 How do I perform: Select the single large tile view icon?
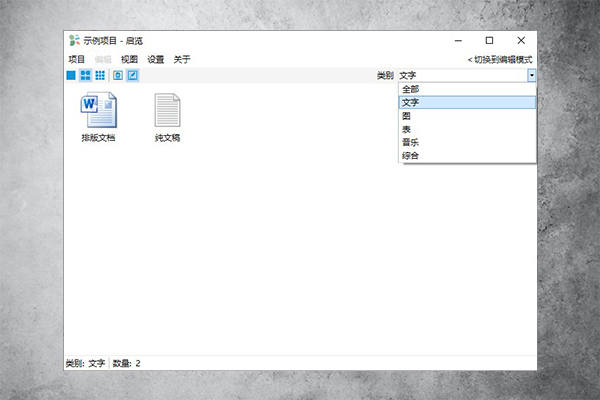pyautogui.click(x=71, y=75)
